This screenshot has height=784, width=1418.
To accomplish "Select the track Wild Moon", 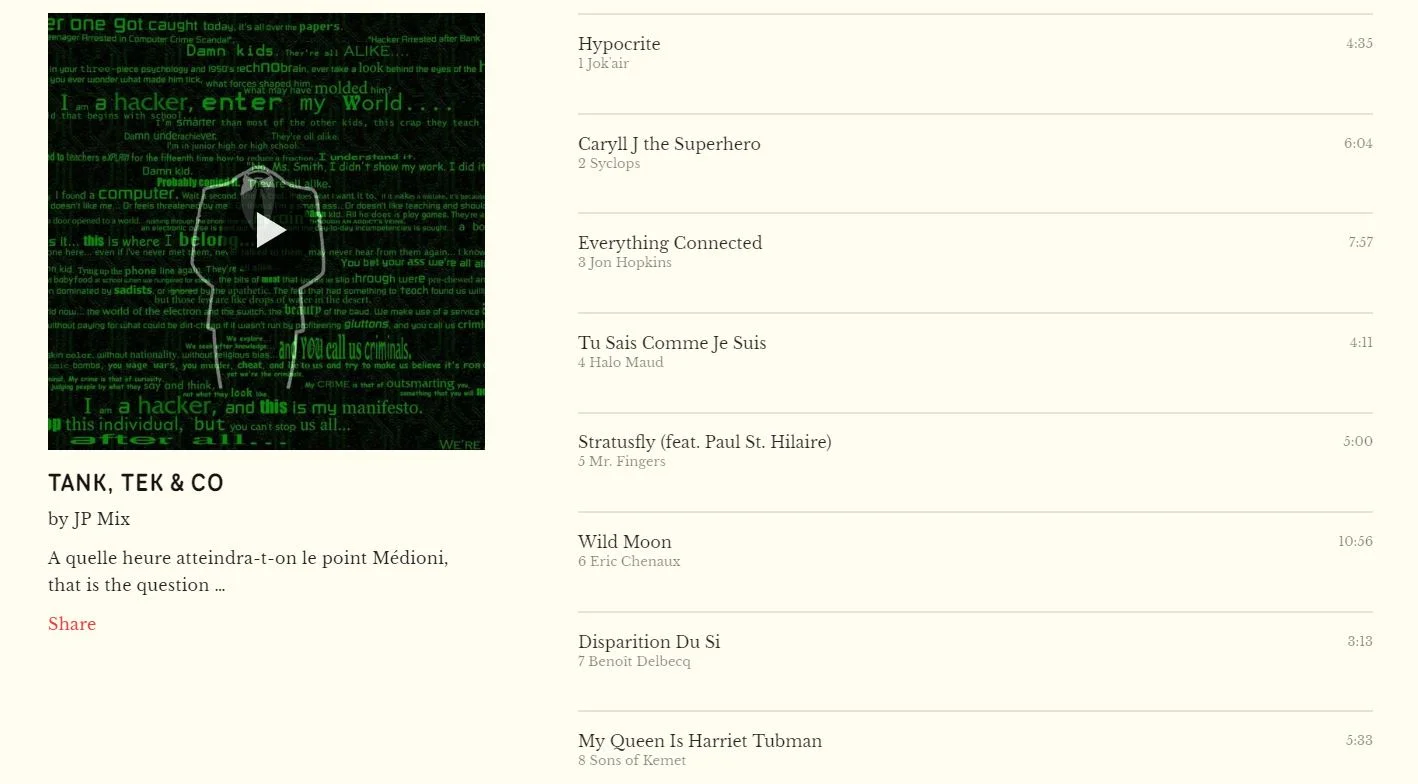I will coord(625,542).
